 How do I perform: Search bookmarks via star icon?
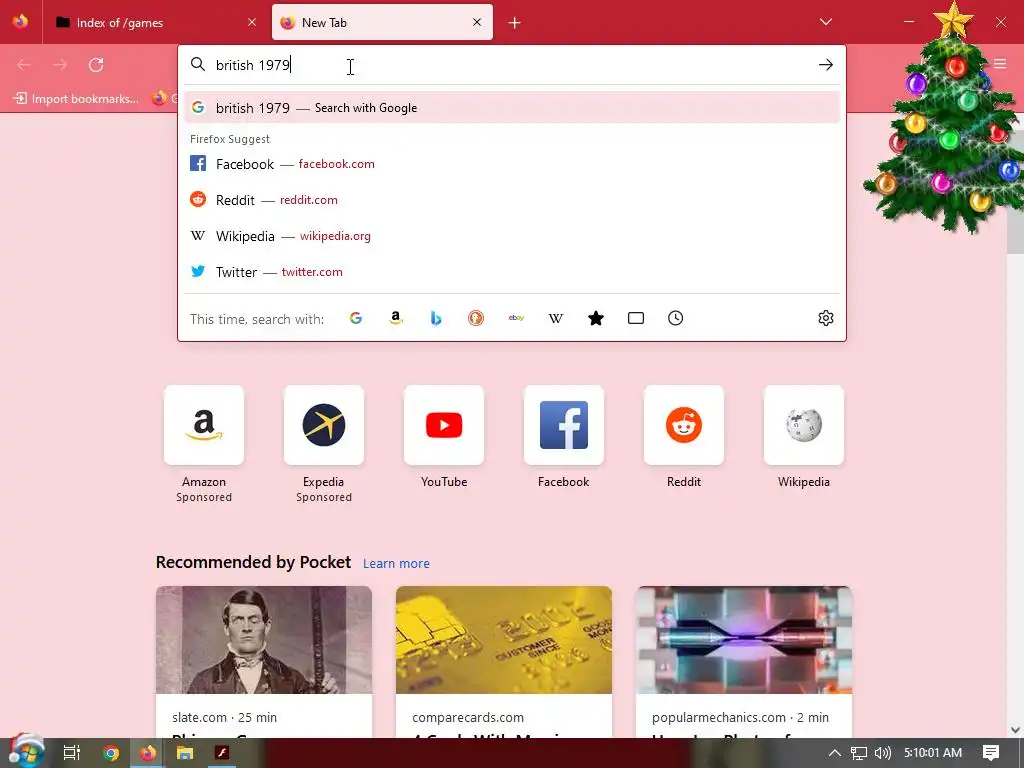click(596, 318)
